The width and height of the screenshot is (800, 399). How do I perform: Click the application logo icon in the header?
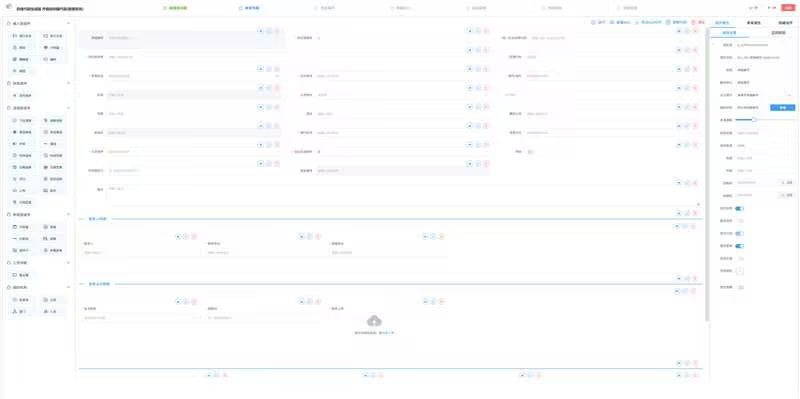click(9, 7)
